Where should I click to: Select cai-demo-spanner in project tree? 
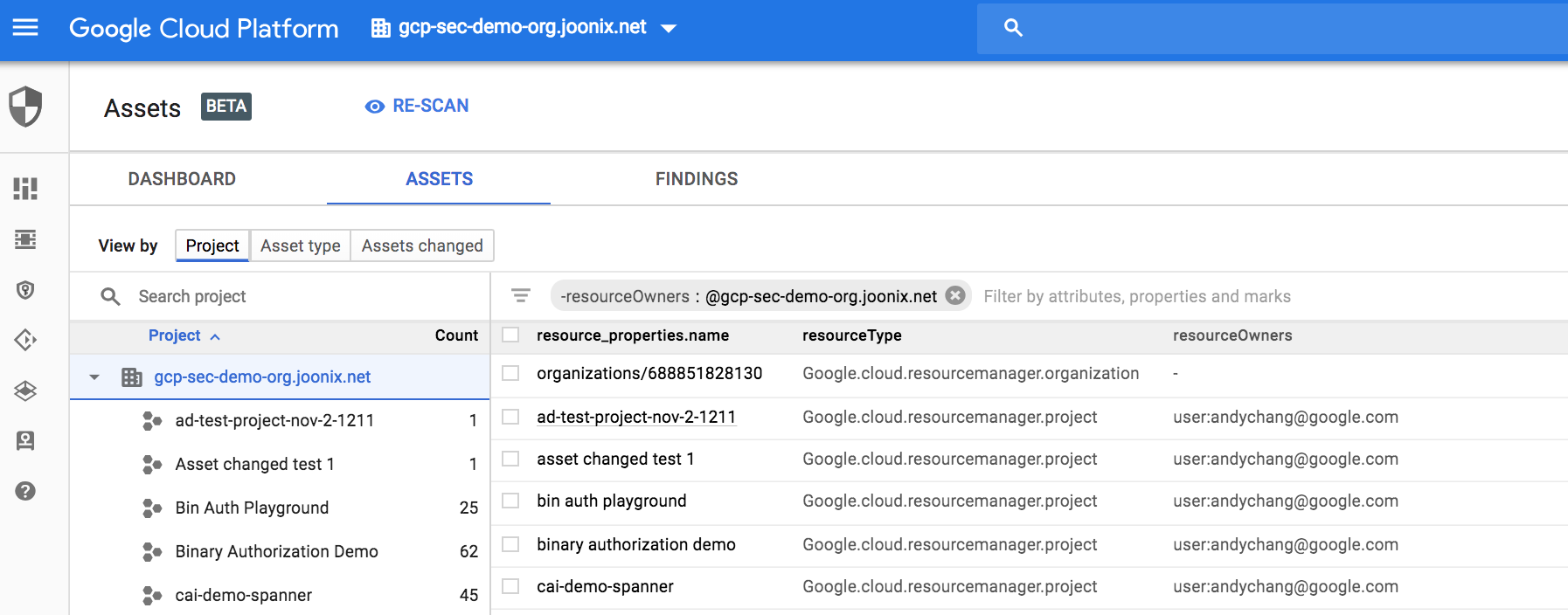(x=243, y=596)
